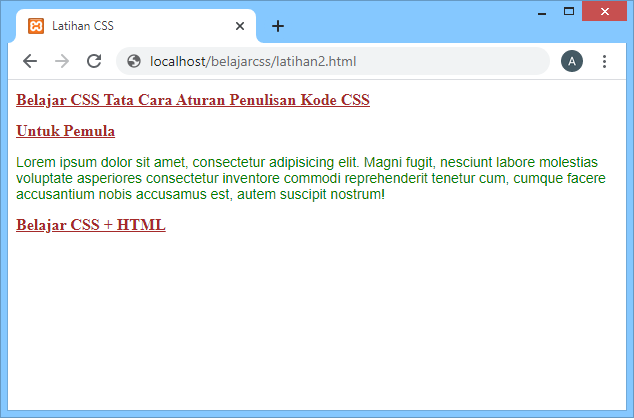
Task: Open a new tab with the plus button
Action: [278, 26]
